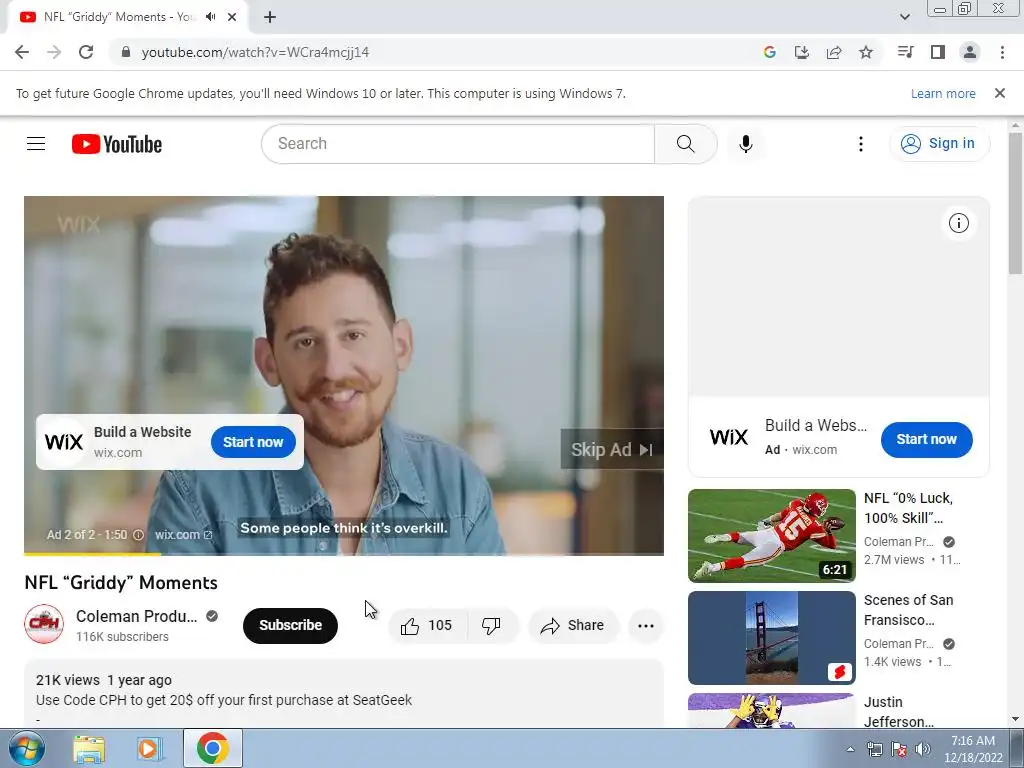This screenshot has width=1024, height=768.
Task: Open Chrome profile avatar
Action: [x=970, y=52]
